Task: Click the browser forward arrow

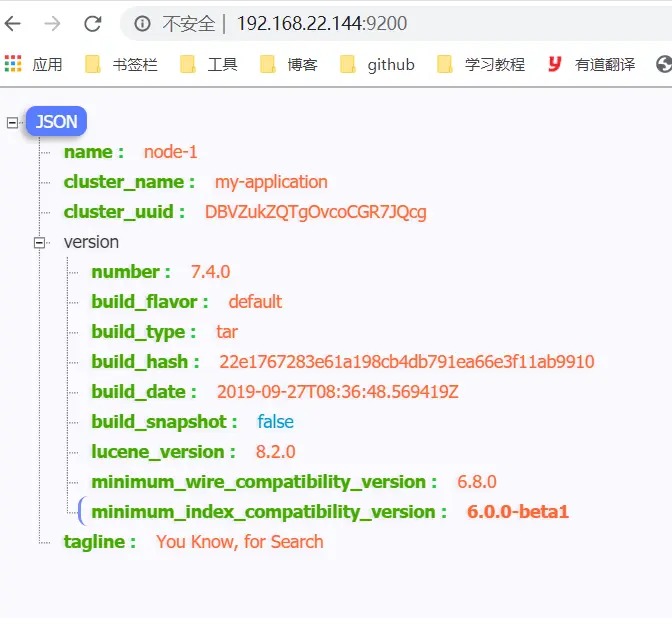Action: 52,24
